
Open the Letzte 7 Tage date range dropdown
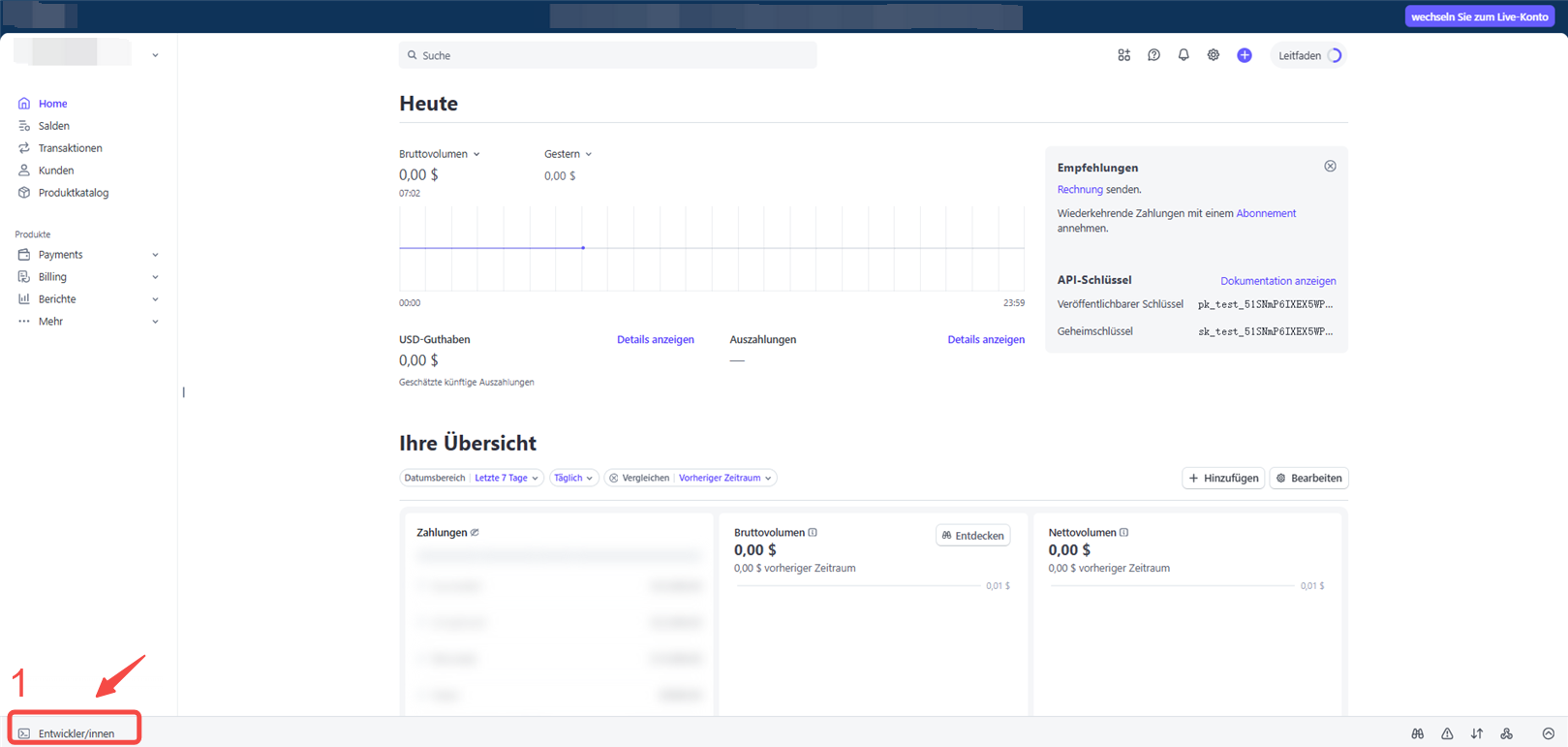point(506,478)
